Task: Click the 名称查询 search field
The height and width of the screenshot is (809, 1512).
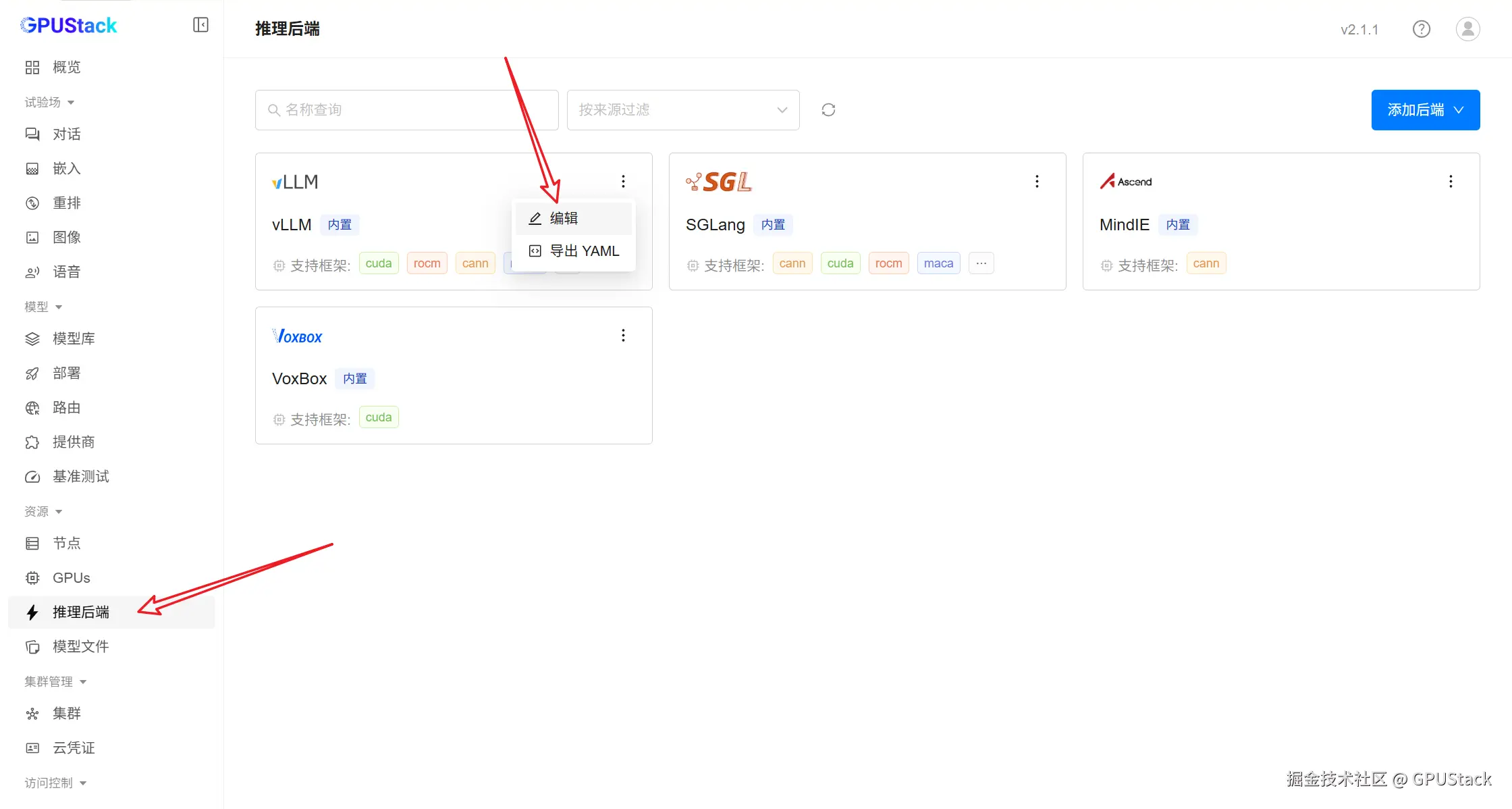Action: coord(406,110)
